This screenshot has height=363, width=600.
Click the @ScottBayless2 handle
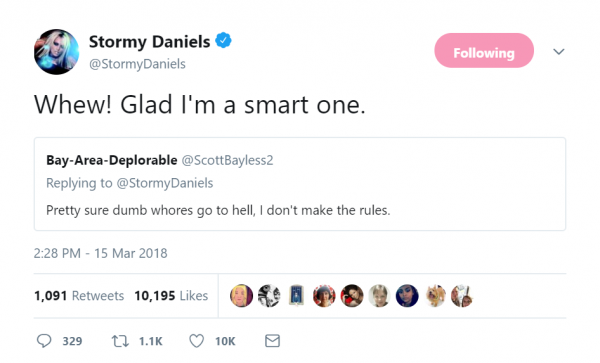pos(228,160)
